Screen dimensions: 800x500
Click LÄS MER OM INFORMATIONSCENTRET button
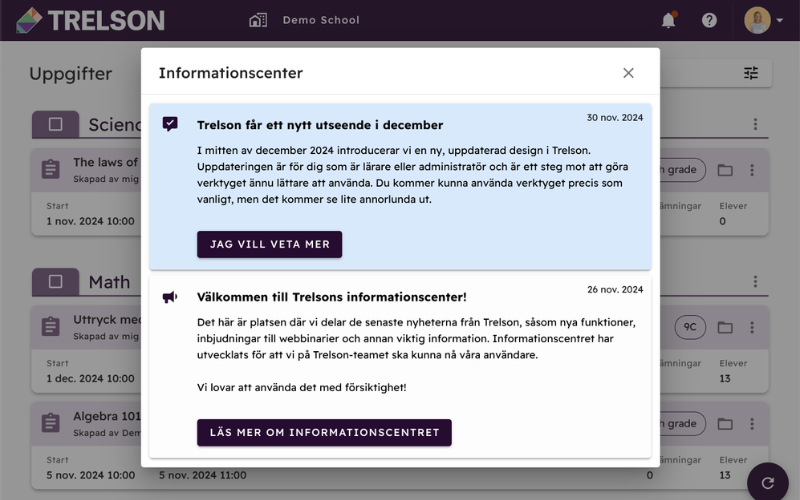click(x=324, y=433)
